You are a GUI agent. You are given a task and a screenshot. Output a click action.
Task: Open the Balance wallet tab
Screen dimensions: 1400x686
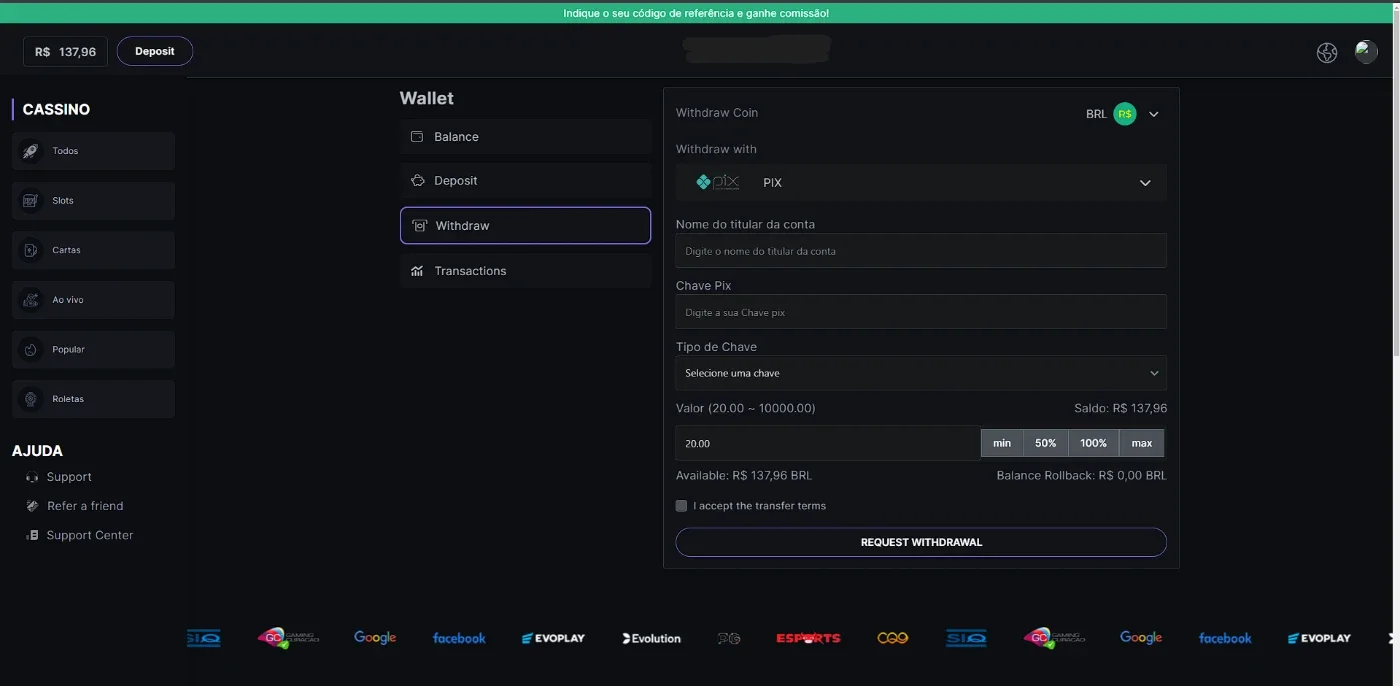pyautogui.click(x=526, y=137)
